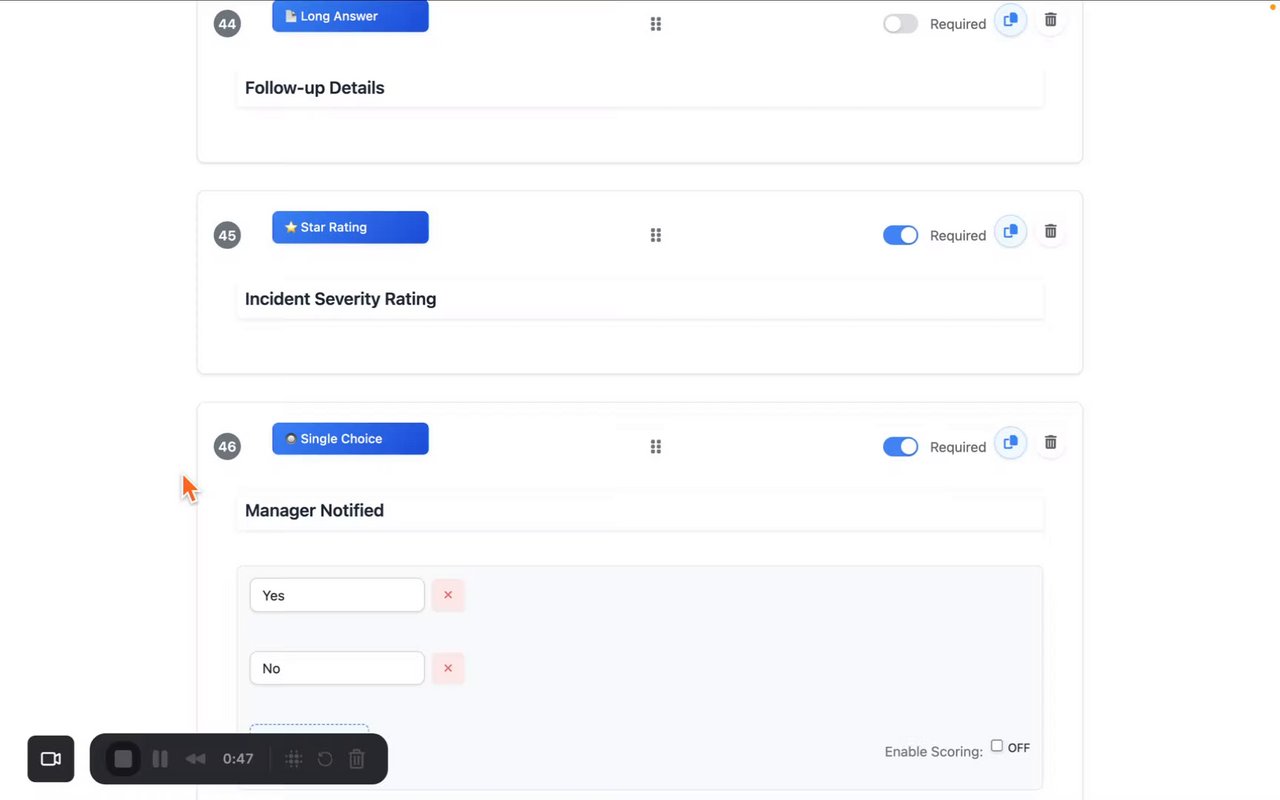The width and height of the screenshot is (1280, 800).
Task: Pause the screen recording
Action: [160, 759]
